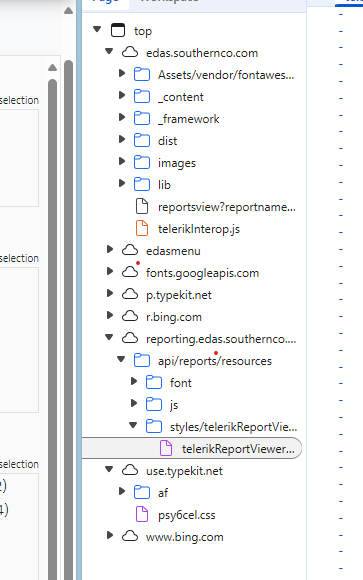This screenshot has height=580, width=363.
Task: Expand the js folder arrow
Action: (x=134, y=403)
